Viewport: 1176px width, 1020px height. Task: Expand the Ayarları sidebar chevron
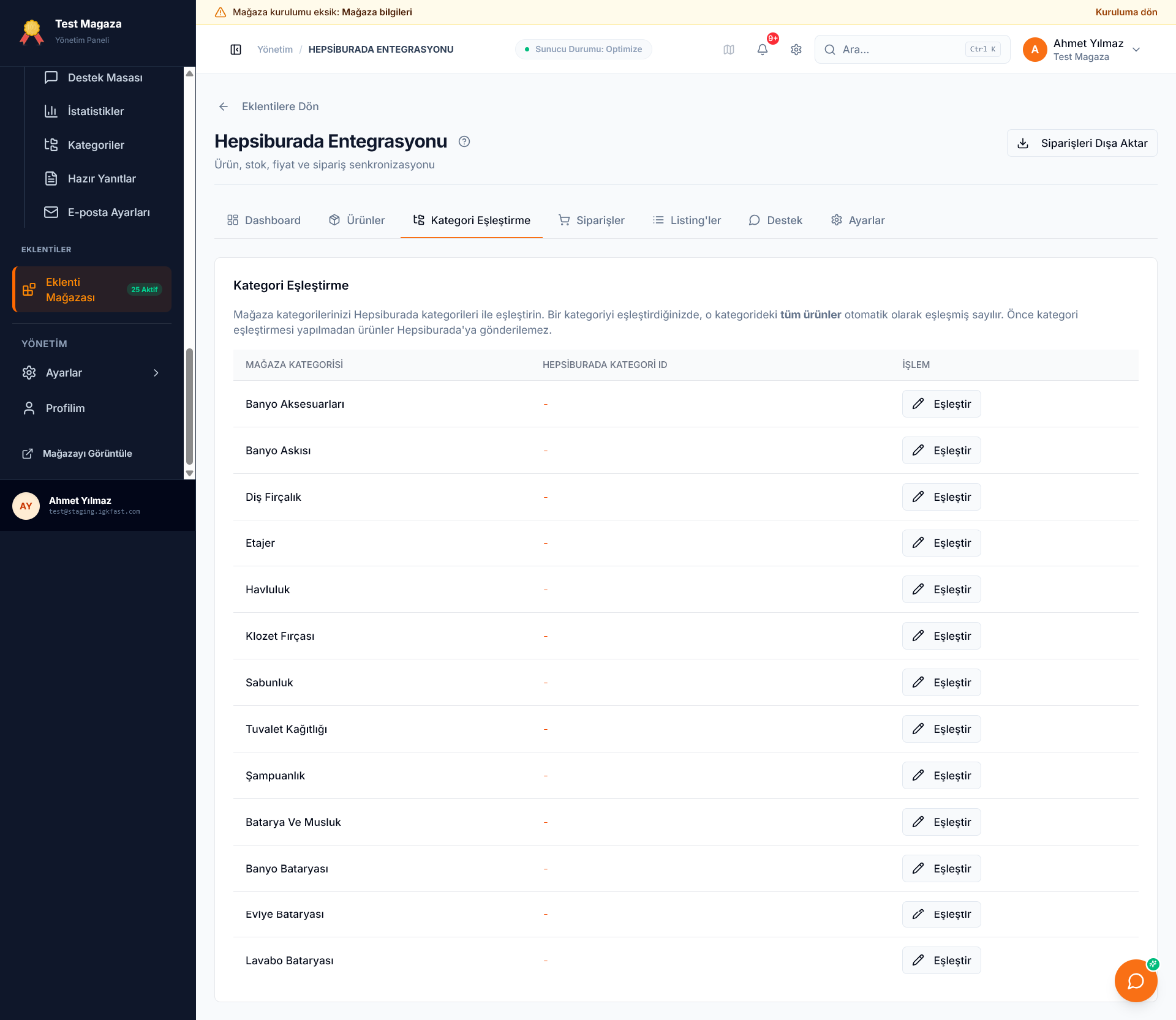click(156, 373)
